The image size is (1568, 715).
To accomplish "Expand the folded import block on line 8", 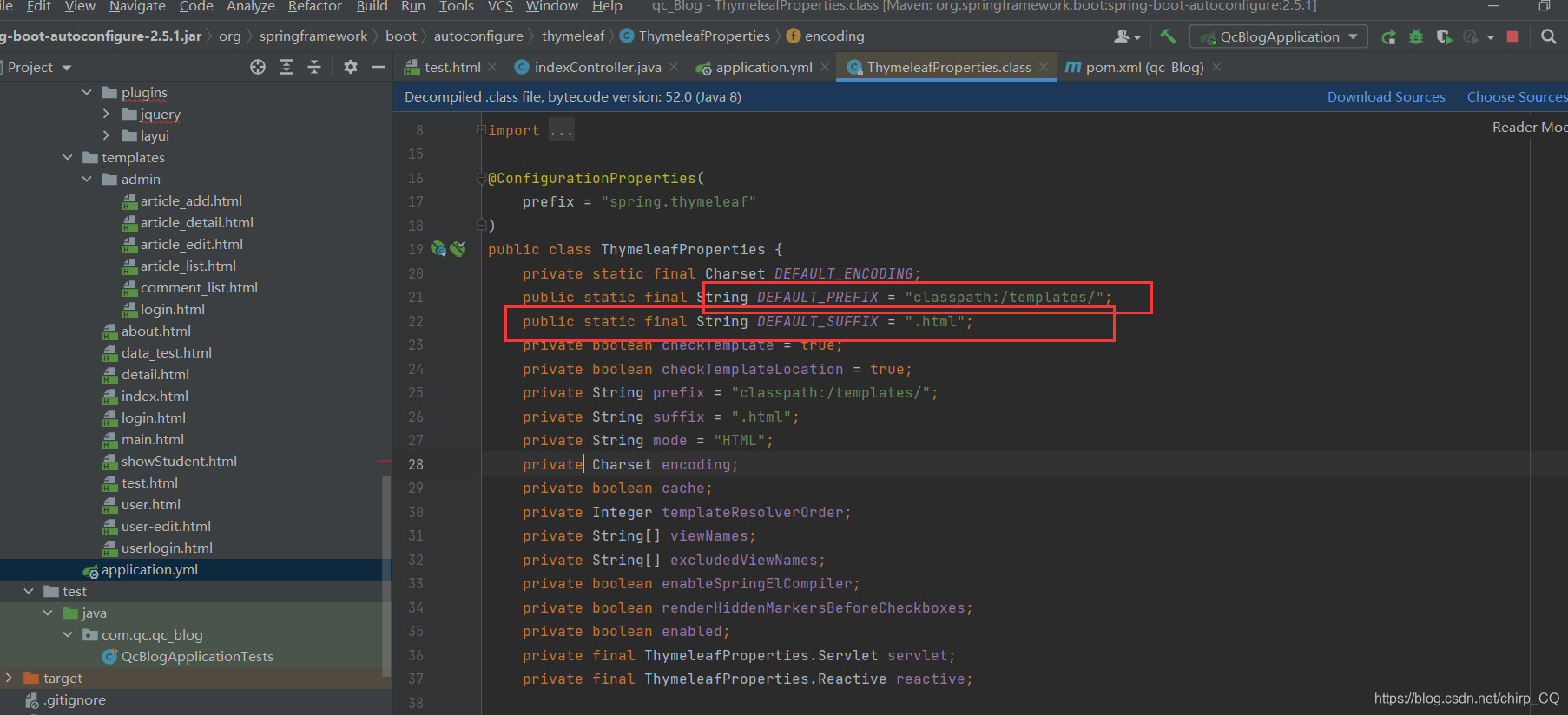I will (x=480, y=130).
